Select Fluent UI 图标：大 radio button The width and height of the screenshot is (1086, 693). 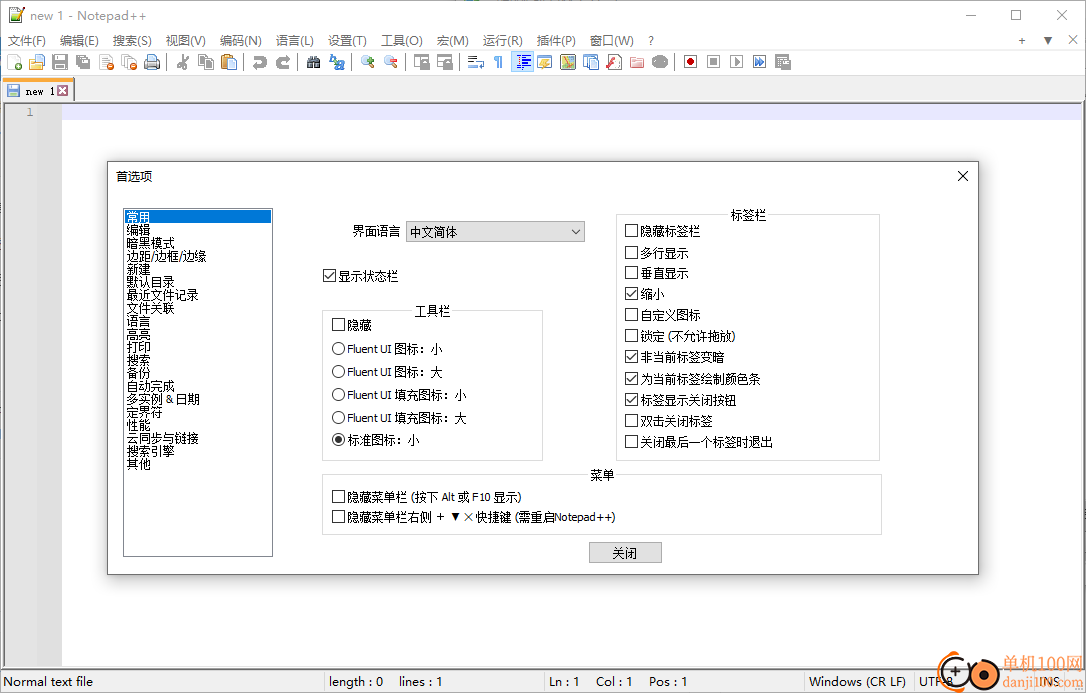tap(339, 372)
